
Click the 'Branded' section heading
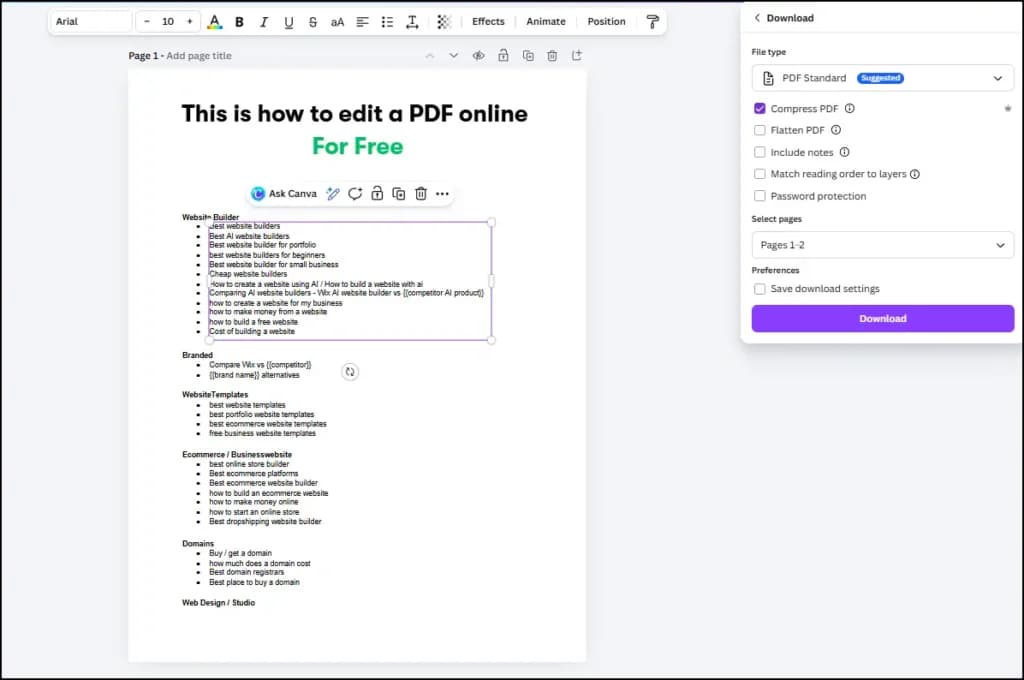pyautogui.click(x=197, y=355)
